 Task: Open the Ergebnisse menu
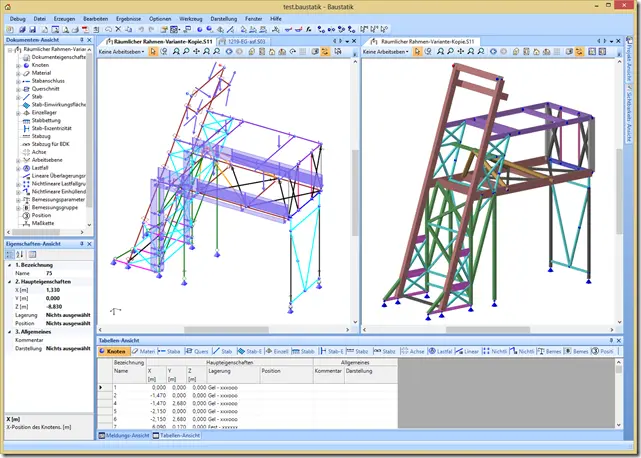click(x=128, y=19)
